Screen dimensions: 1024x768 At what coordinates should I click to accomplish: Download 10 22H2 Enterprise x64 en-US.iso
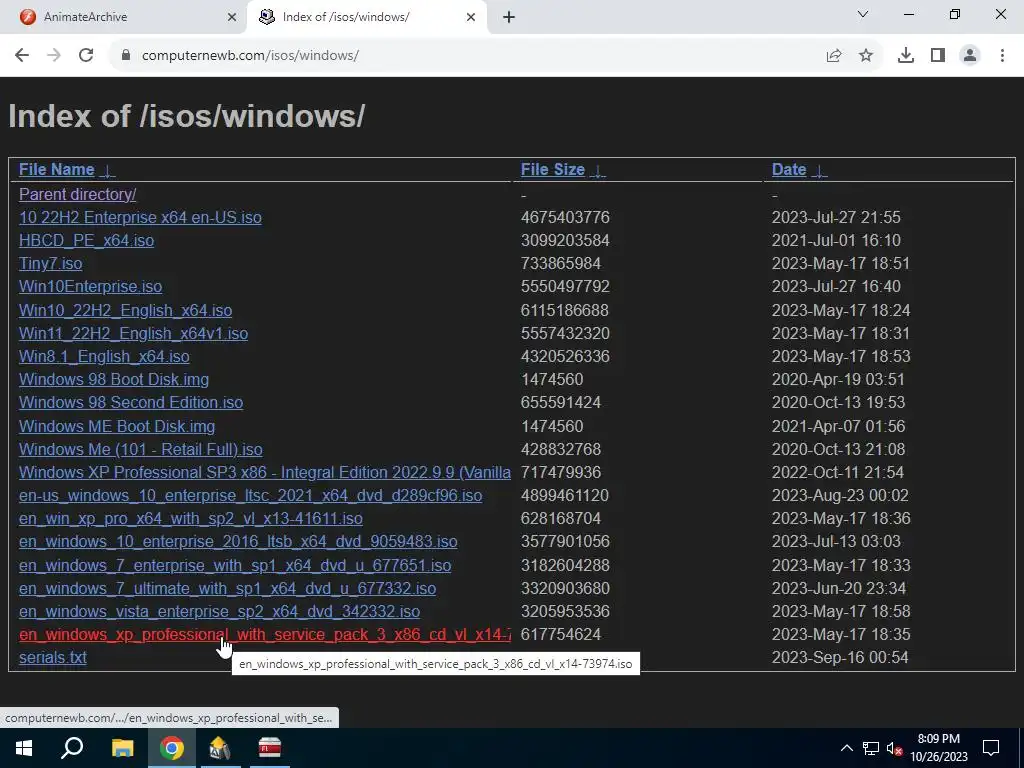point(140,217)
